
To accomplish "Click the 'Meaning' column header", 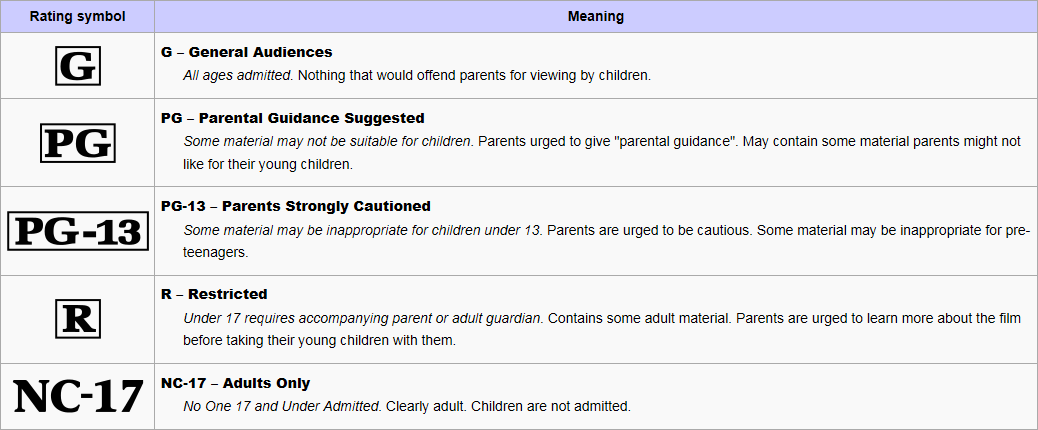I will click(x=596, y=17).
